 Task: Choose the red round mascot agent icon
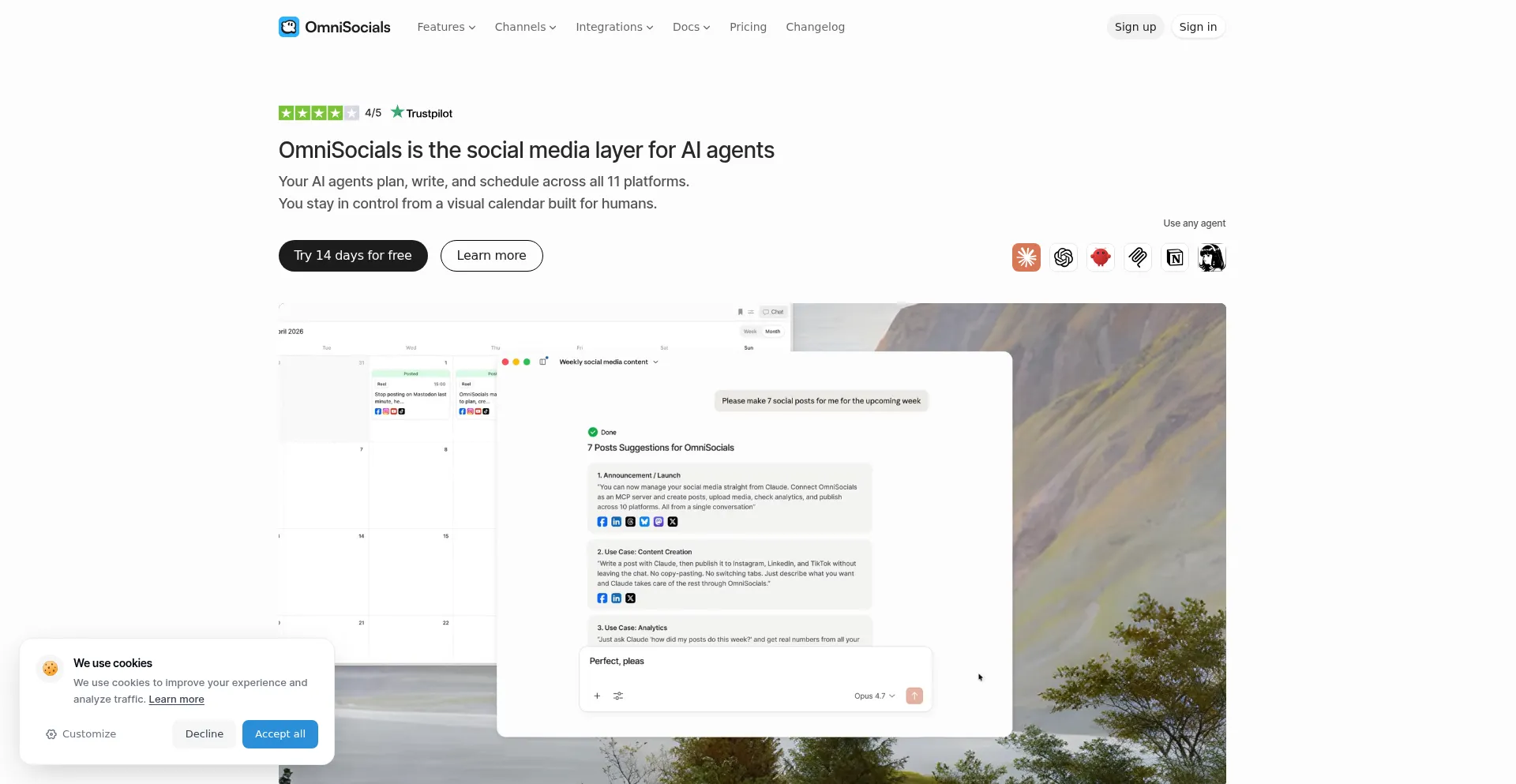point(1101,257)
